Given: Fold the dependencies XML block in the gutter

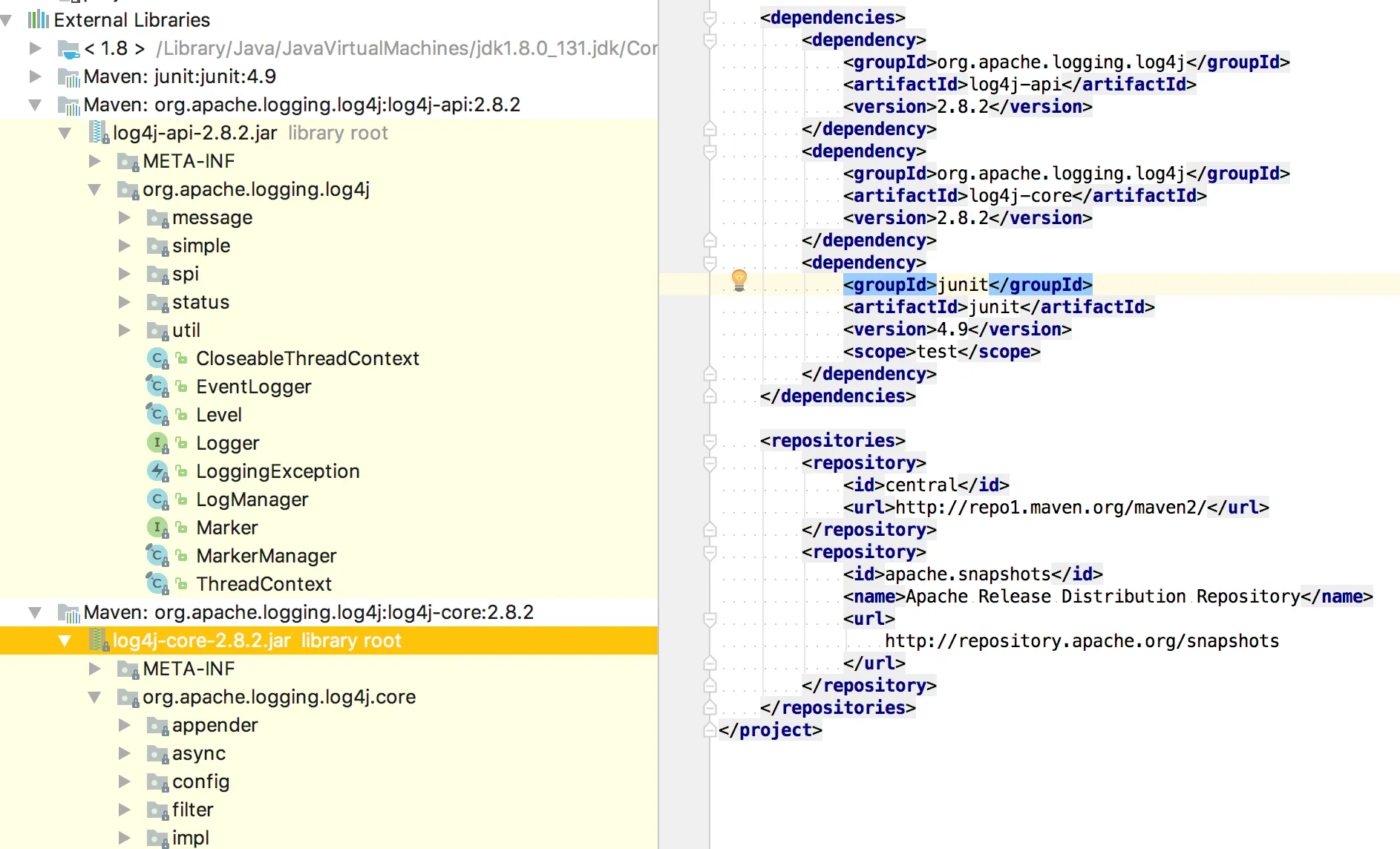Looking at the screenshot, I should tap(710, 19).
